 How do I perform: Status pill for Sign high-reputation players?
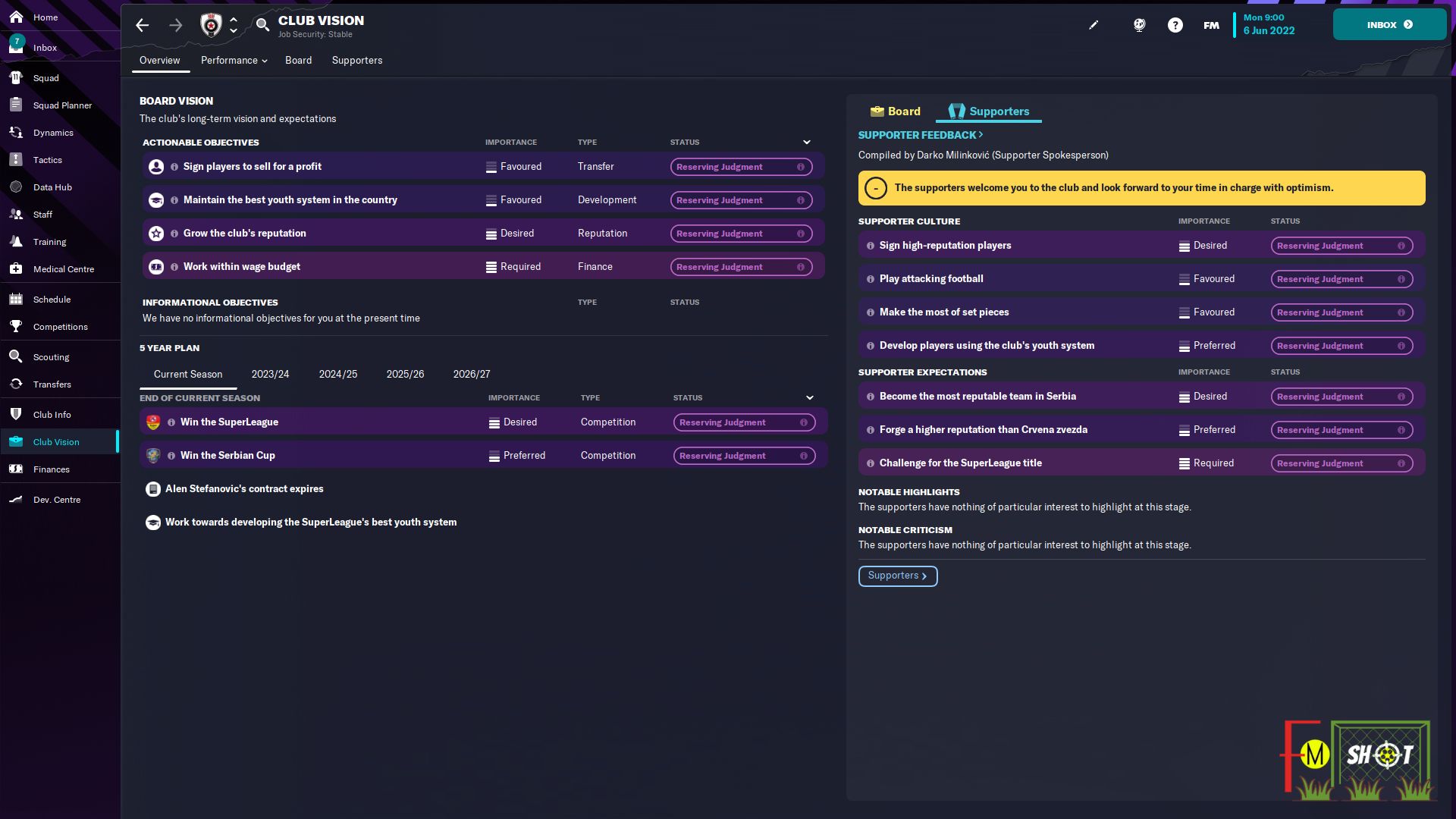tap(1341, 246)
